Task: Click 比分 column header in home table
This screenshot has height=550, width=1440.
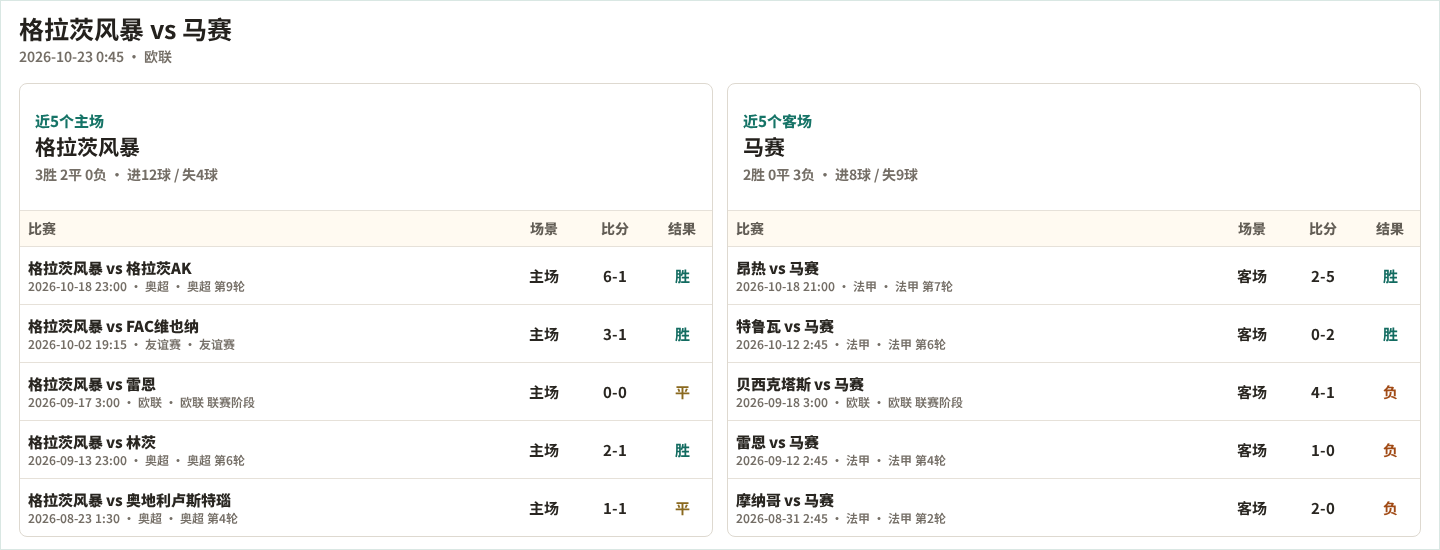Action: pos(615,229)
